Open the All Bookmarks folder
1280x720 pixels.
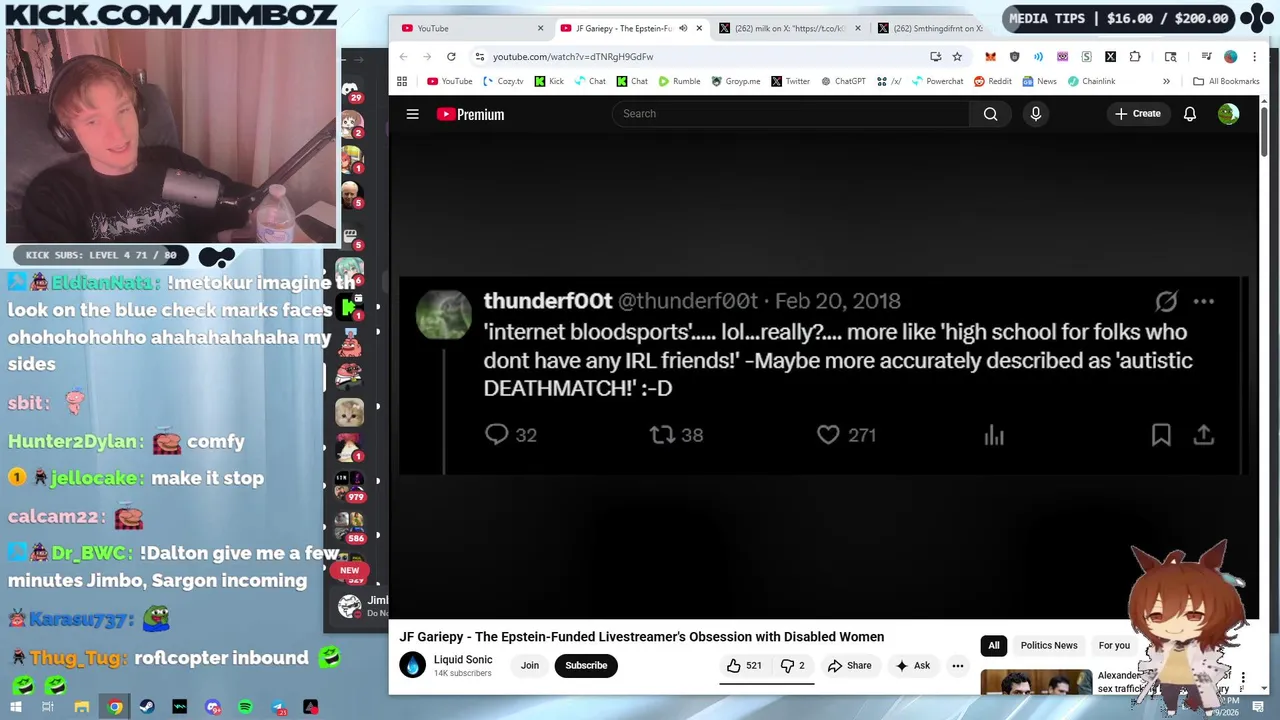click(x=1226, y=81)
